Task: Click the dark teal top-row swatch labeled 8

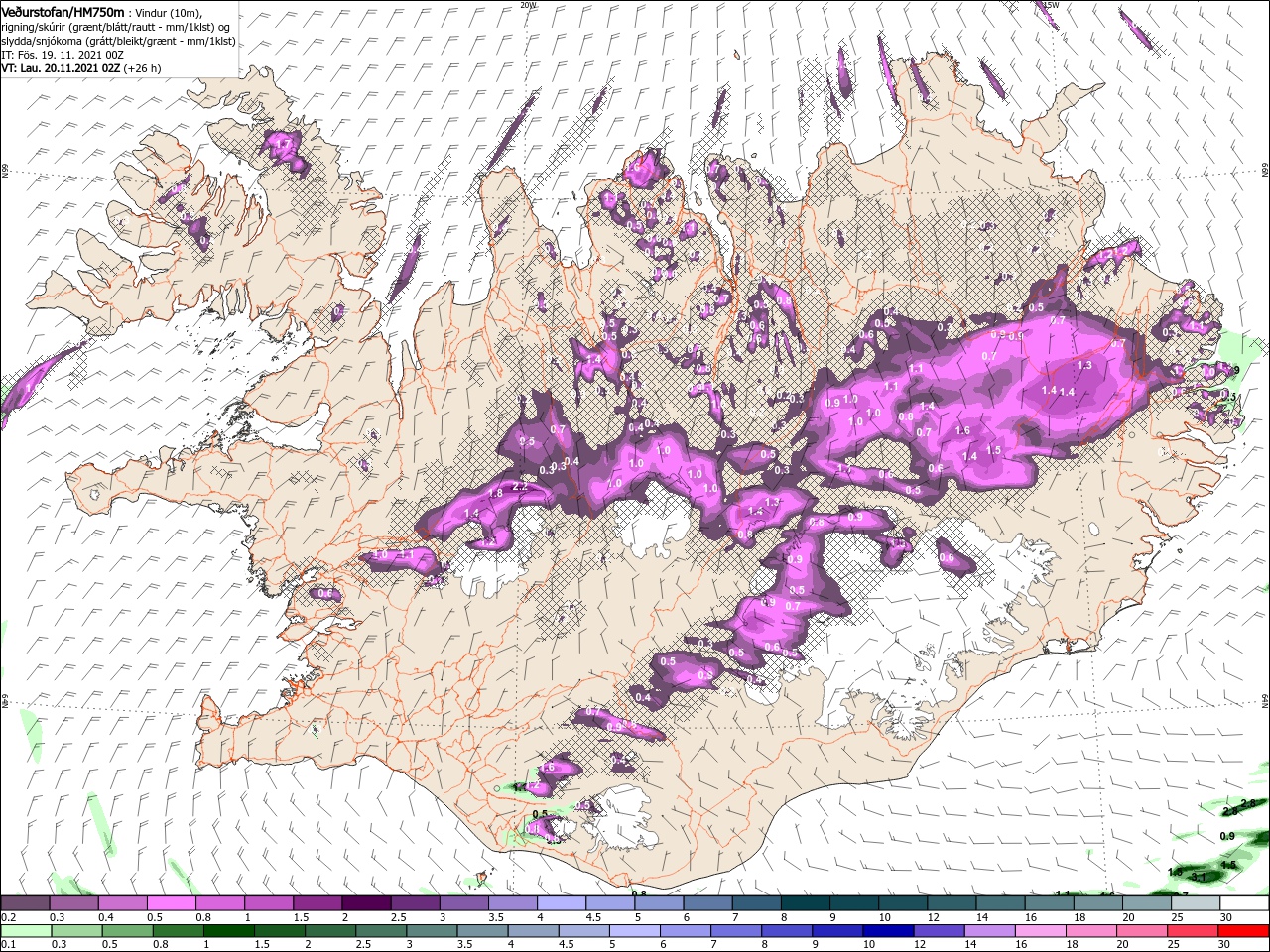Action: pos(806,903)
